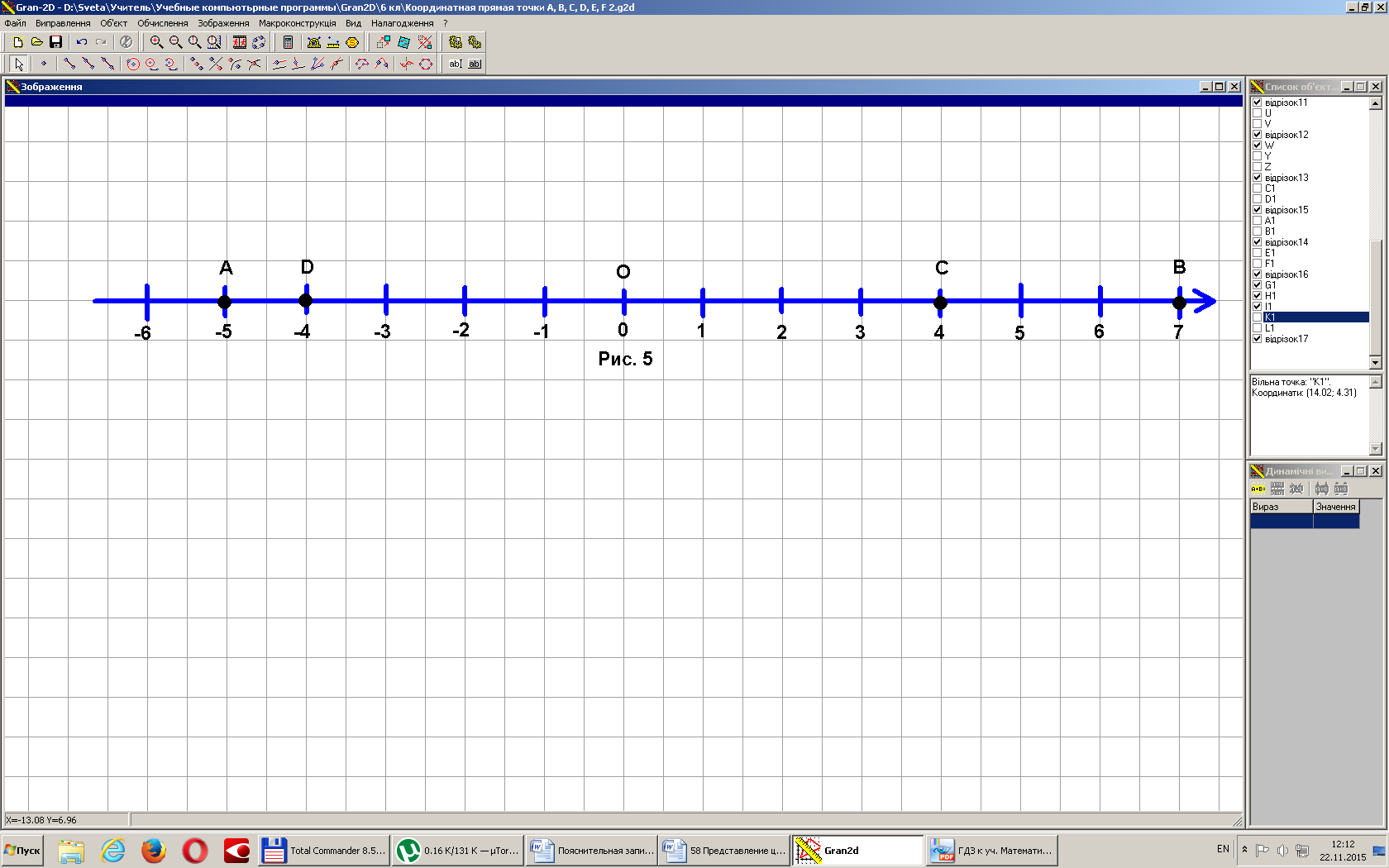Open Total Commander from taskbar

click(x=324, y=851)
